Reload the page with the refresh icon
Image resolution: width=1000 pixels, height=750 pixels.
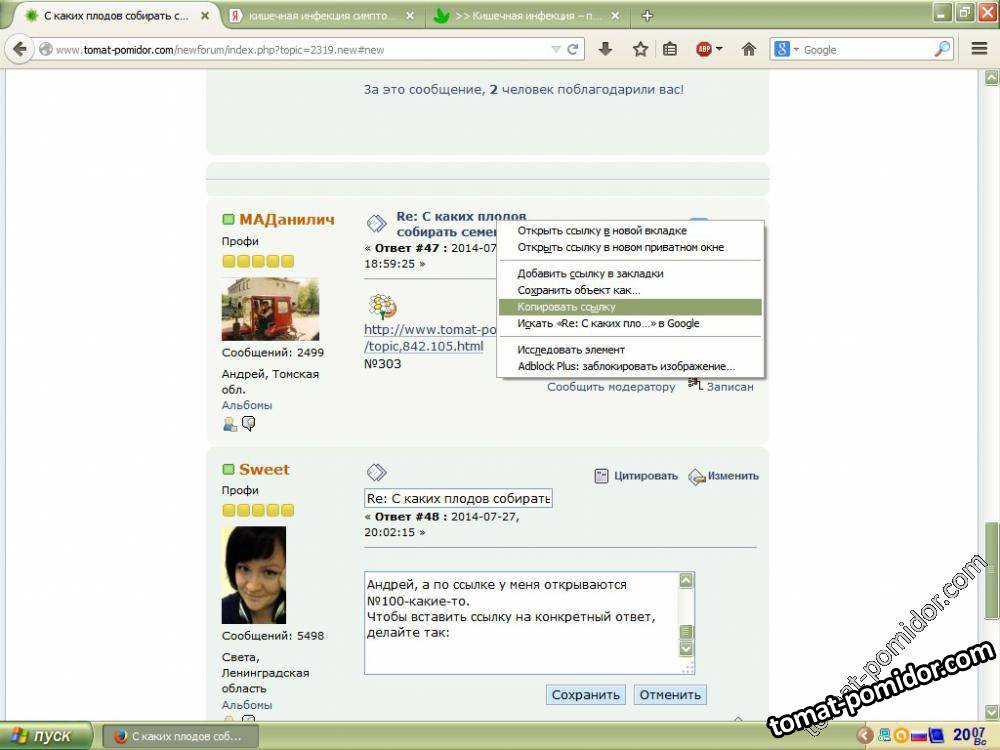click(573, 49)
